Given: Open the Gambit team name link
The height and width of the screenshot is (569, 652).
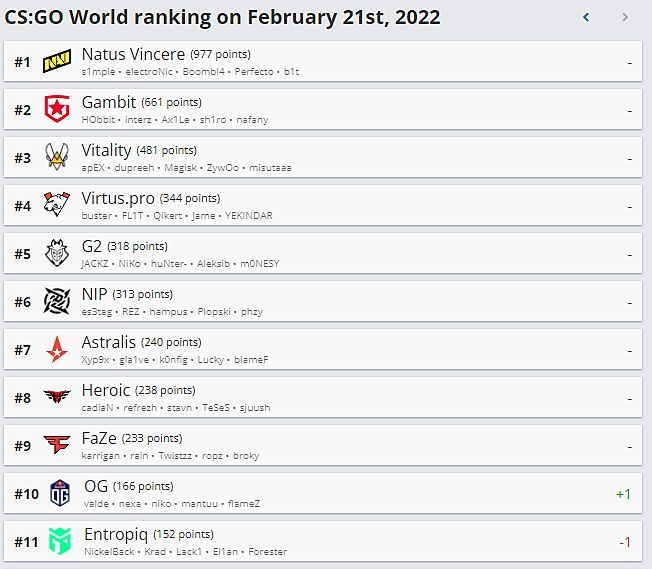Looking at the screenshot, I should point(108,102).
